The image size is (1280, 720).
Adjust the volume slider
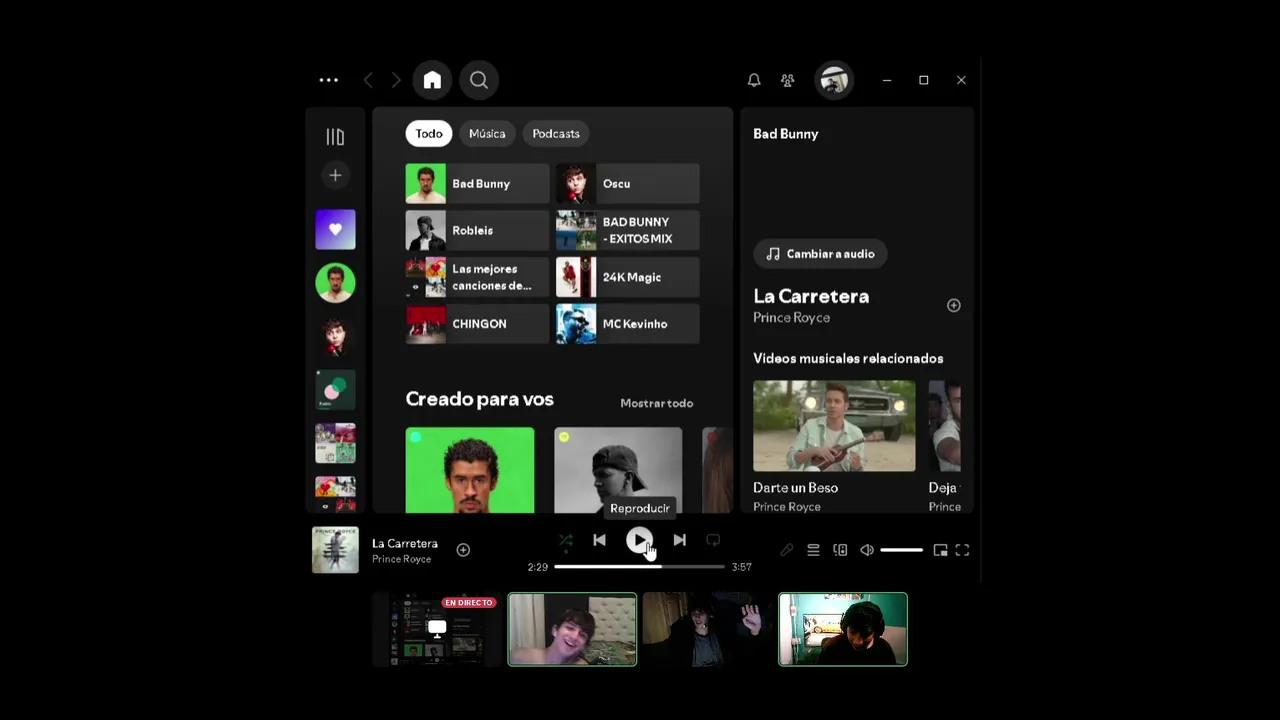coord(902,550)
